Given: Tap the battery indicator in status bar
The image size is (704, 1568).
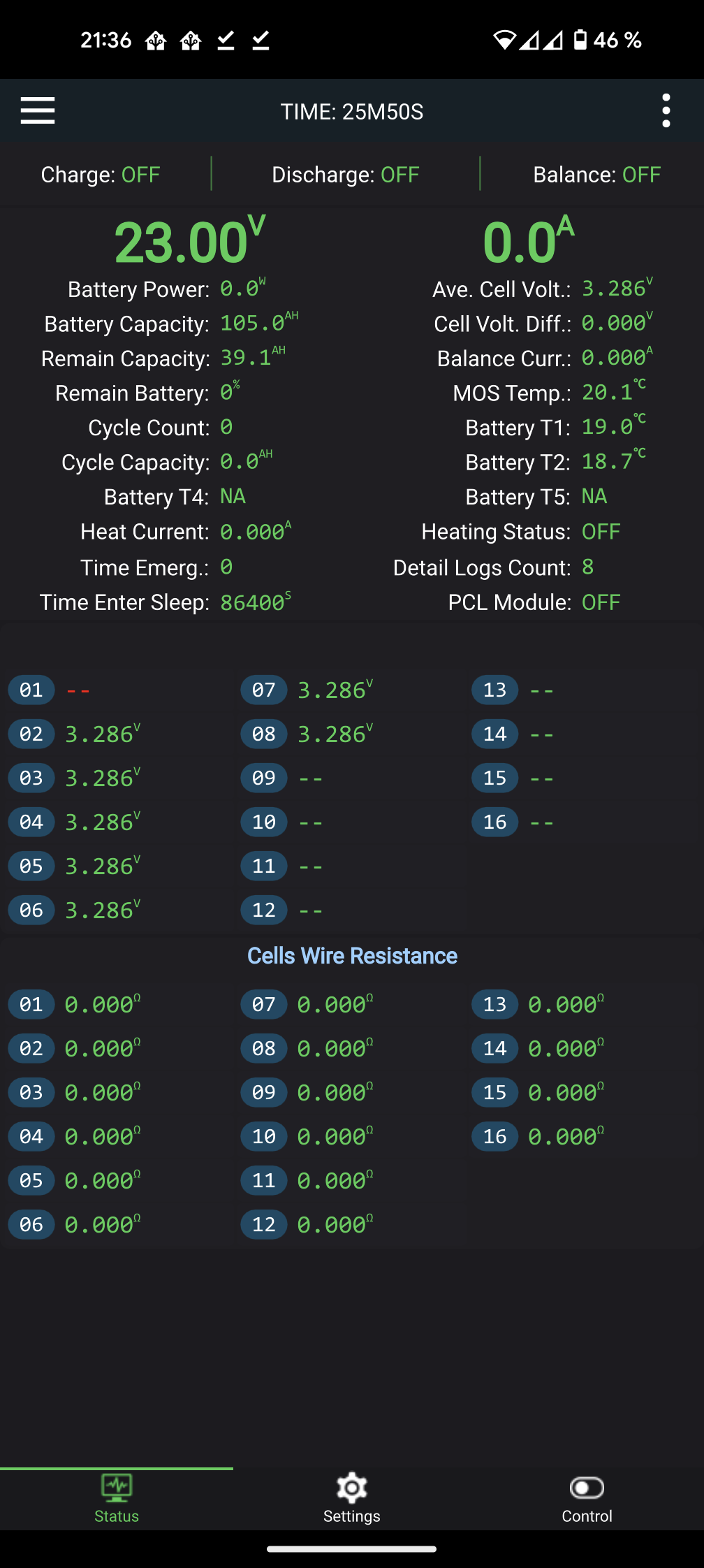Looking at the screenshot, I should (580, 40).
